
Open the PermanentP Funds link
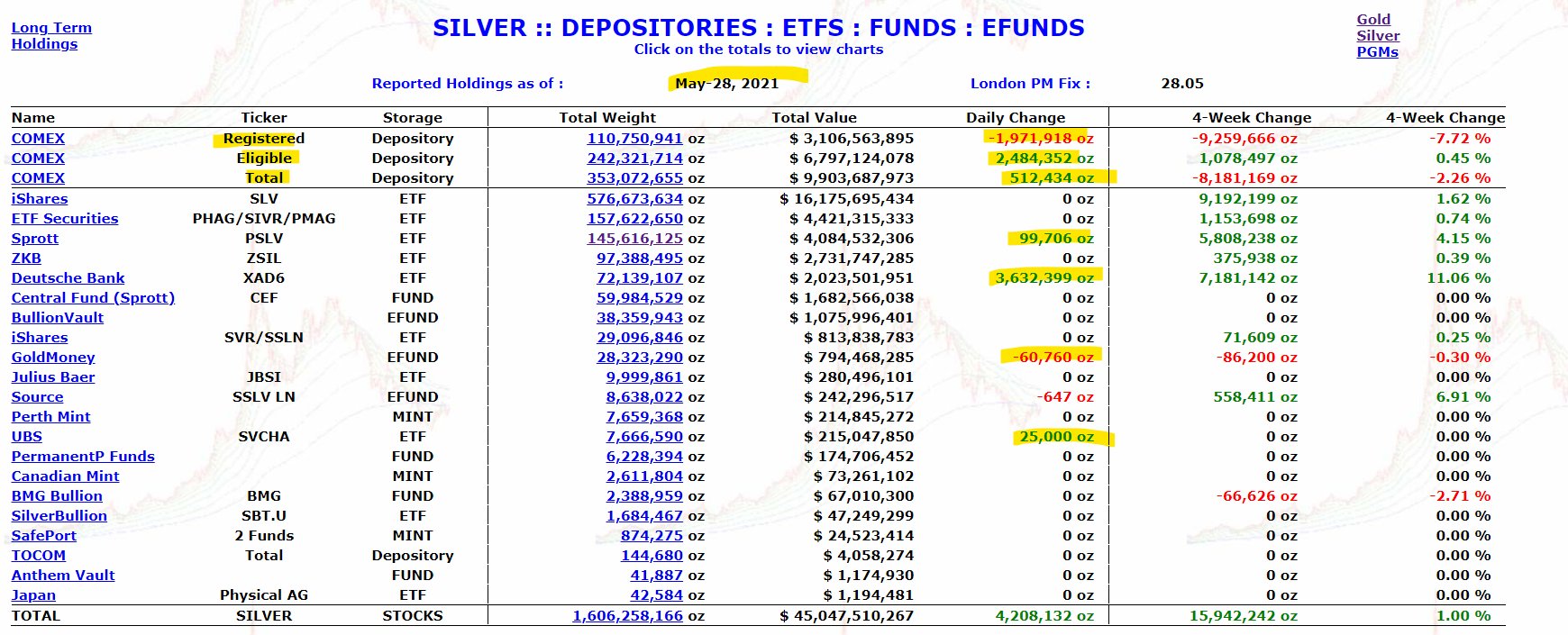click(83, 457)
